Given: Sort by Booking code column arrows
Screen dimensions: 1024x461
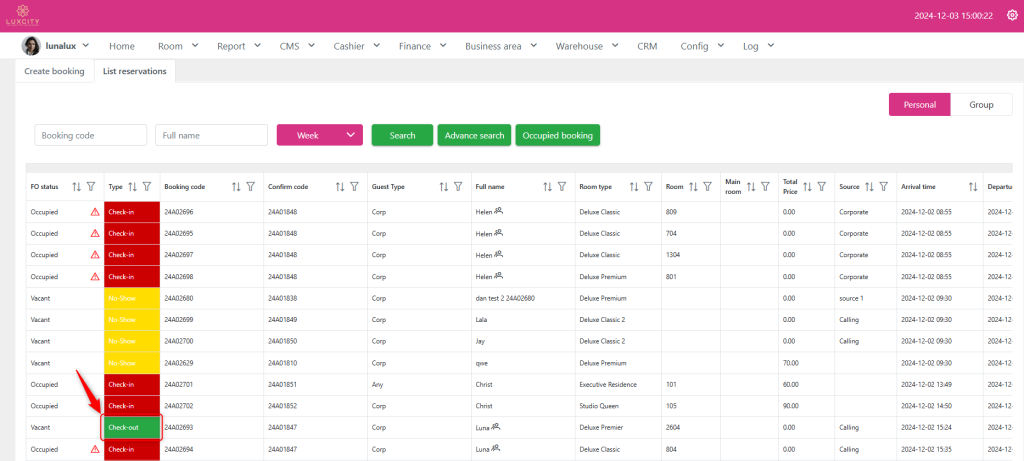Looking at the screenshot, I should point(236,186).
